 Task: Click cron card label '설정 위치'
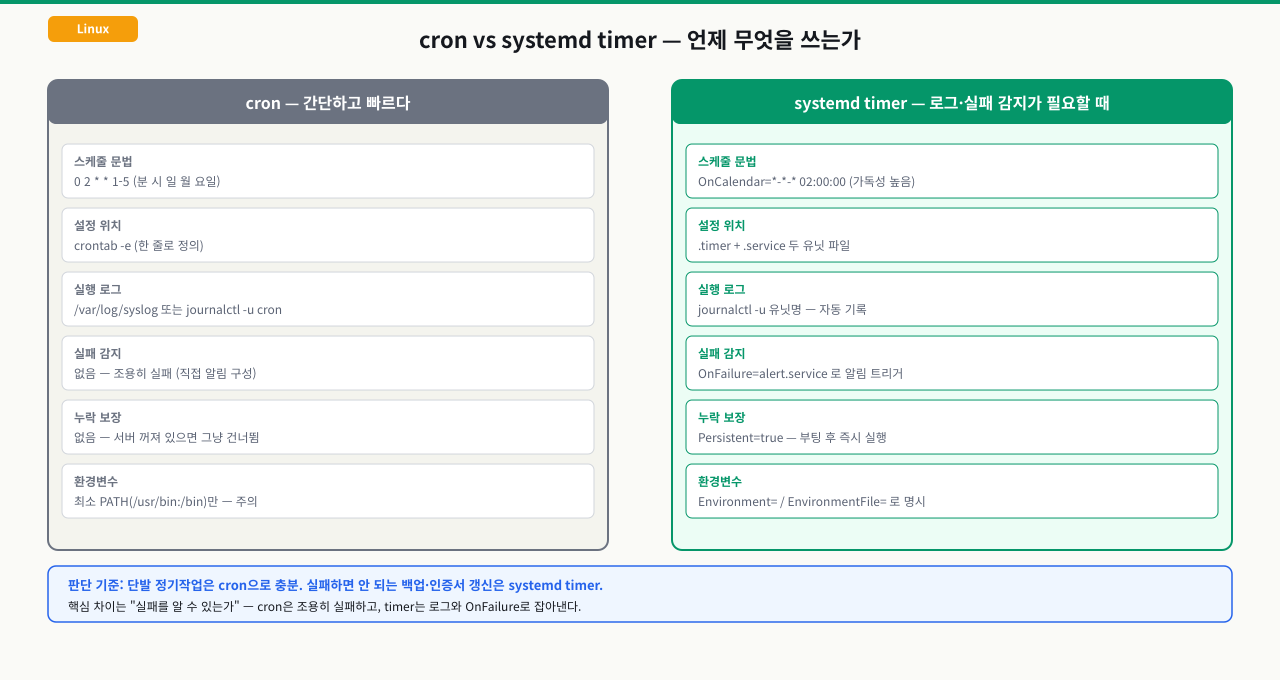point(98,225)
